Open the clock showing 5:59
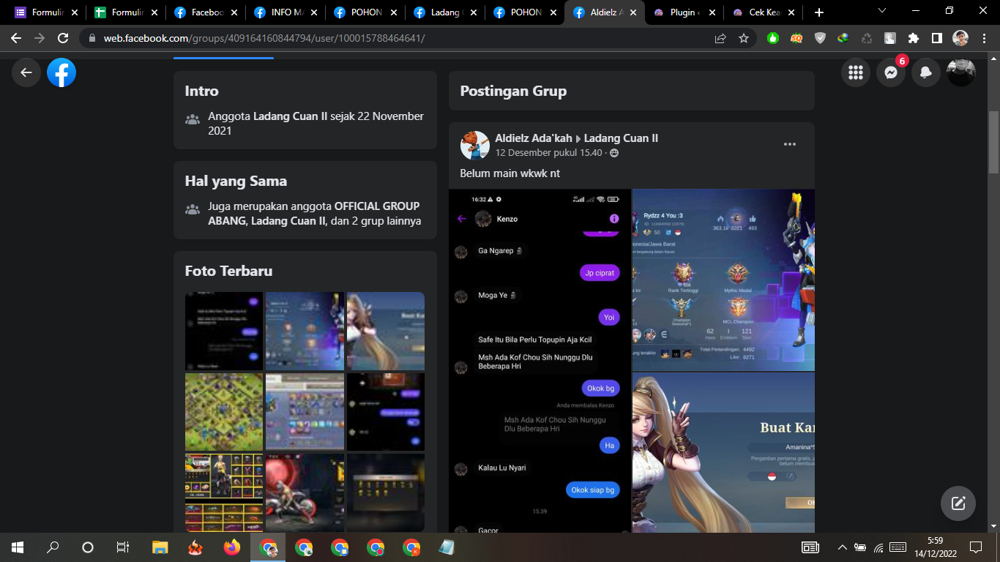This screenshot has width=1000, height=562. coord(936,547)
